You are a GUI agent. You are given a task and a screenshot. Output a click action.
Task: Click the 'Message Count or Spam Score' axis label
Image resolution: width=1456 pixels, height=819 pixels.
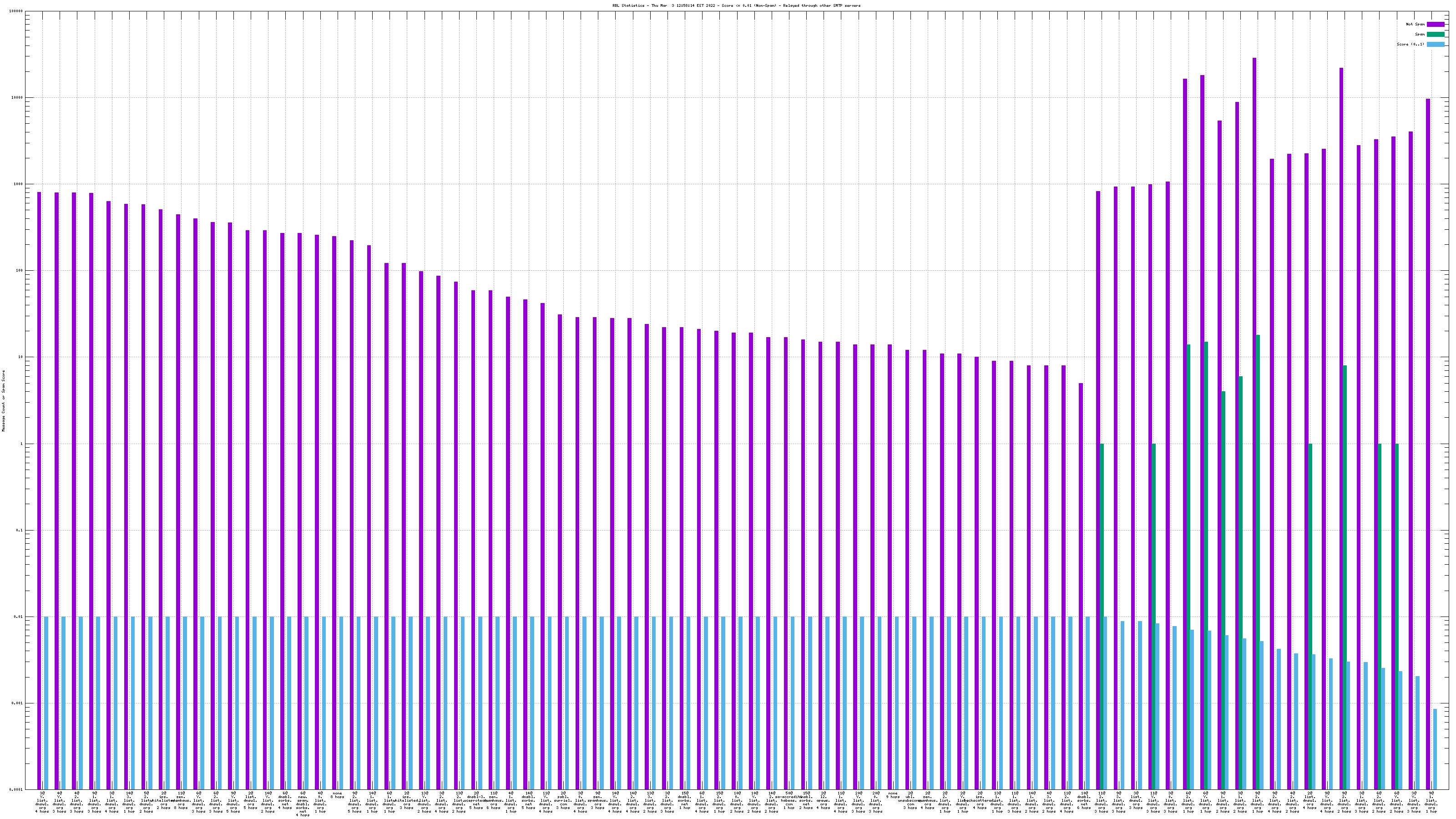coord(3,401)
